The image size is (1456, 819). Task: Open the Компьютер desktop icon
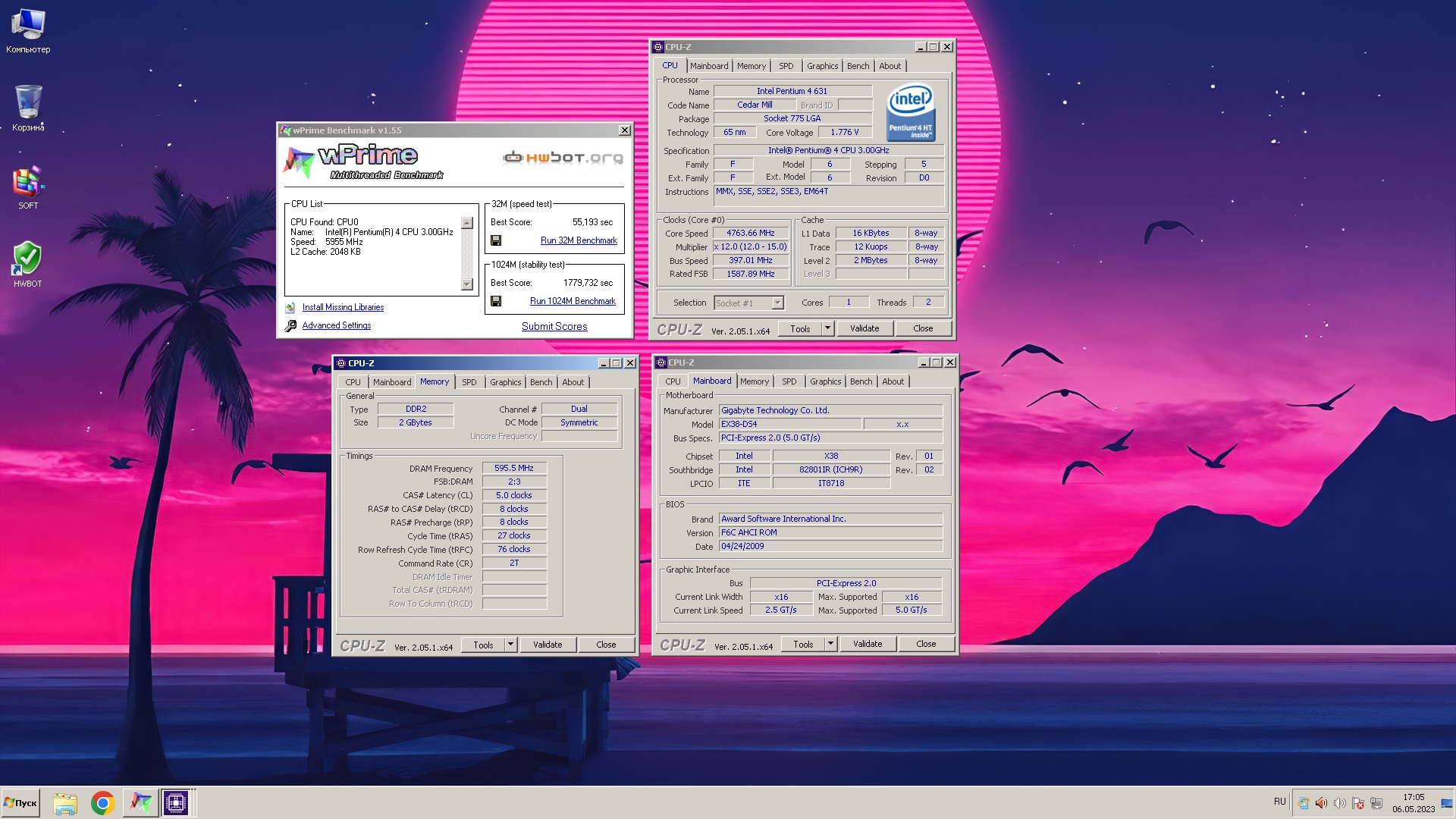pyautogui.click(x=28, y=32)
